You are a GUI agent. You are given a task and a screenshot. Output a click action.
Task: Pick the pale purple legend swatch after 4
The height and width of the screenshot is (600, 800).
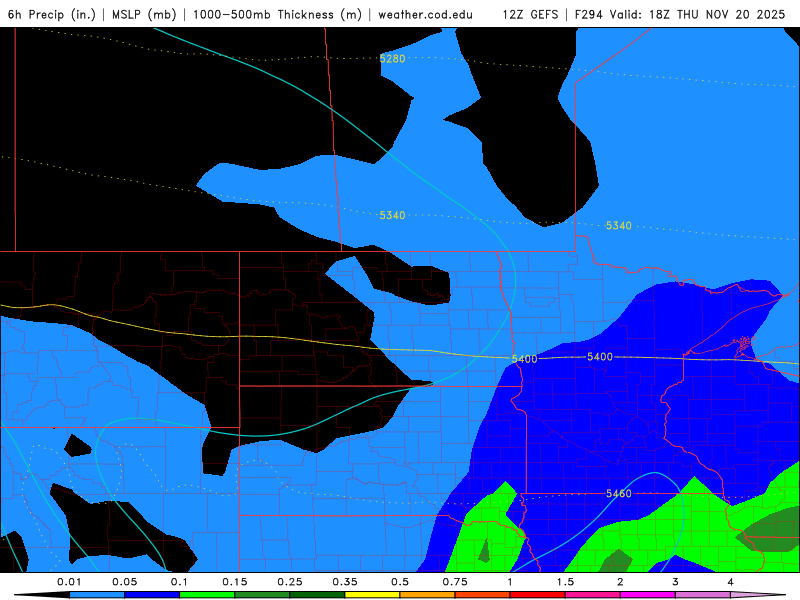point(758,595)
